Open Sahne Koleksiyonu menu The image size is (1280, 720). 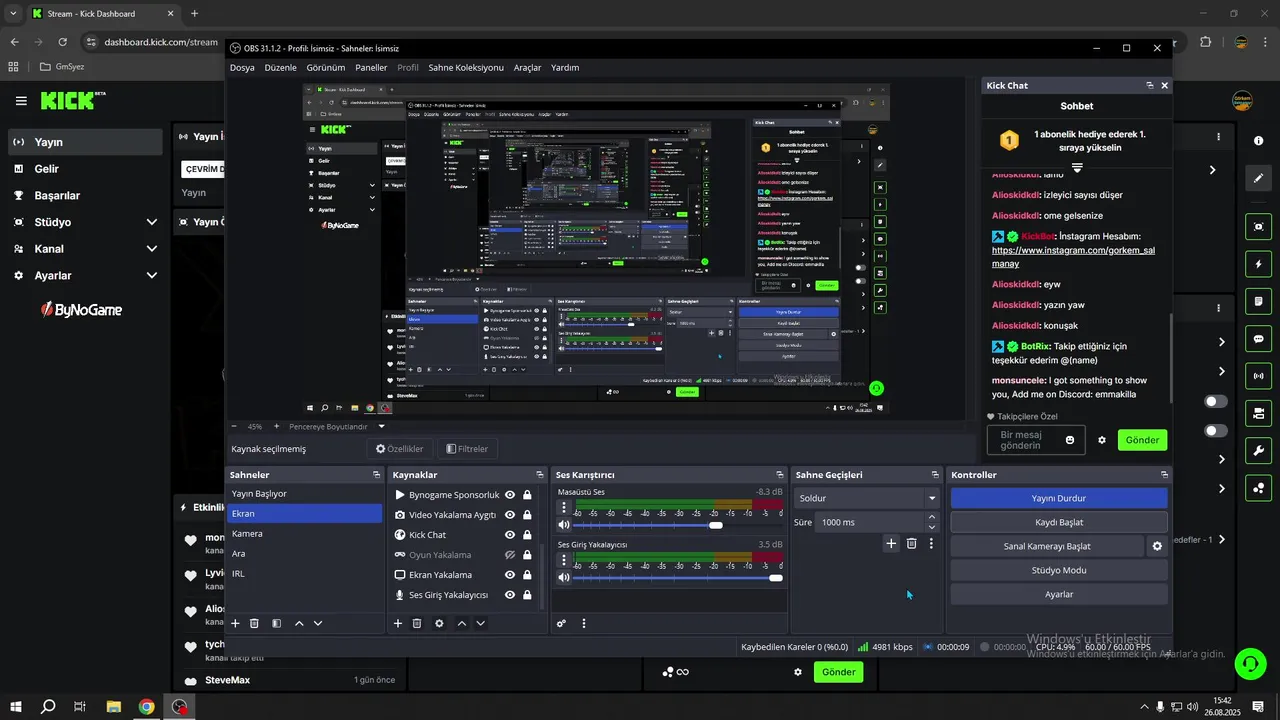click(466, 67)
